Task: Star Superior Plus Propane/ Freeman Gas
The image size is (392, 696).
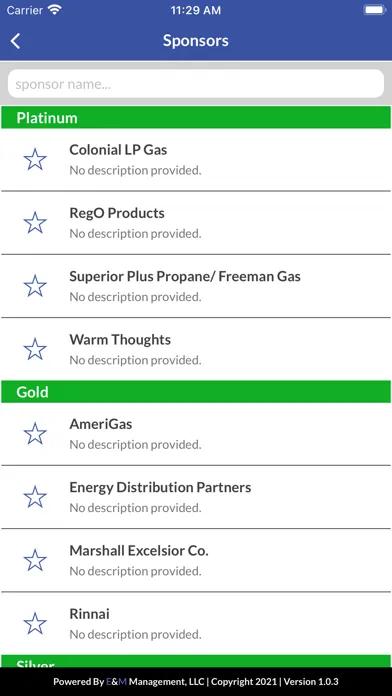Action: (35, 286)
